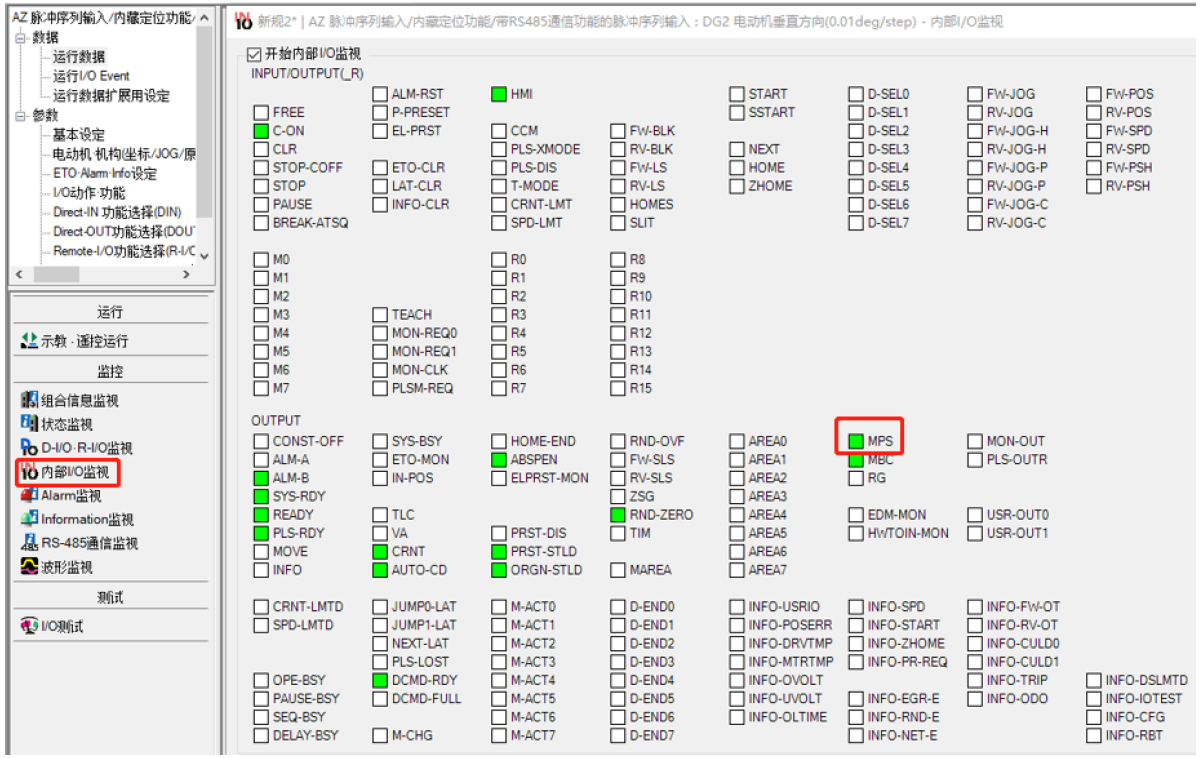Select 运行数据 in the tree

click(x=78, y=57)
